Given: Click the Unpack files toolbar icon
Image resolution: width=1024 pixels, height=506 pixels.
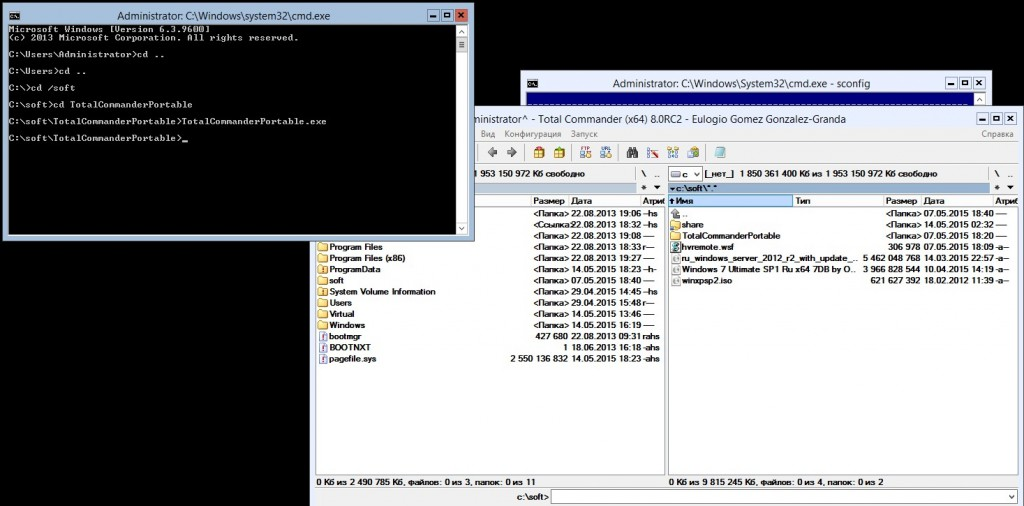Looking at the screenshot, I should [559, 153].
